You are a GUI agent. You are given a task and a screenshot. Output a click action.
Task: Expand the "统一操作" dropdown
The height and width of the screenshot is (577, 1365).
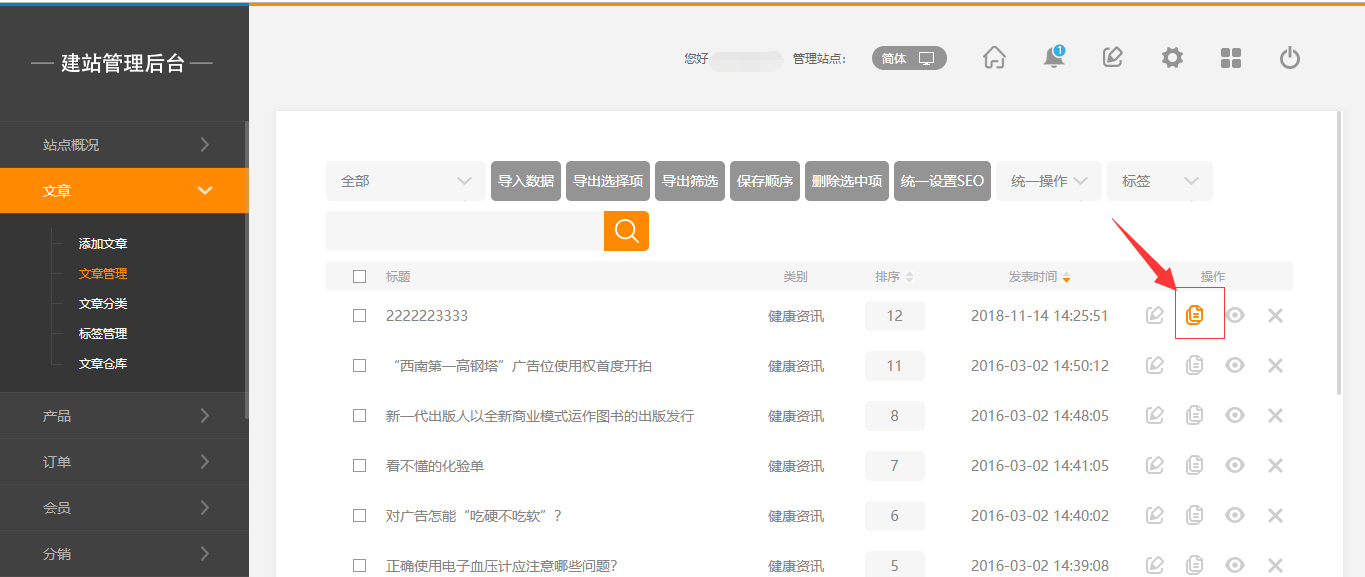(1048, 181)
